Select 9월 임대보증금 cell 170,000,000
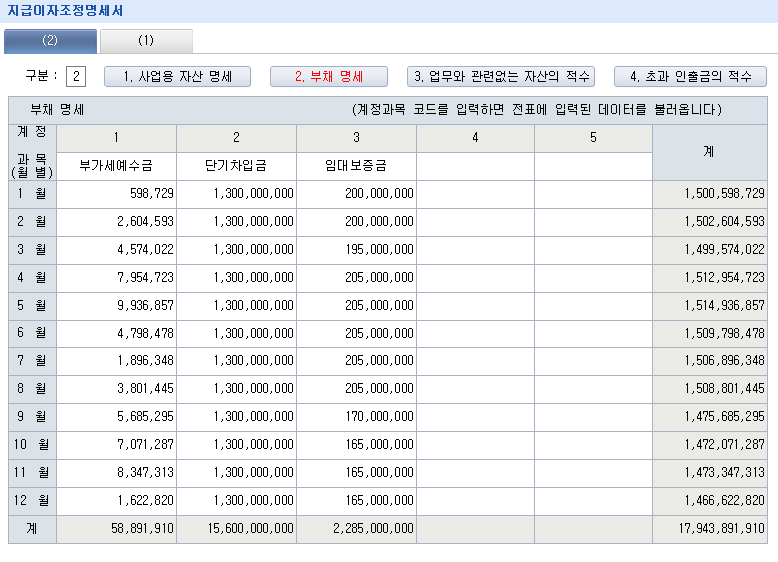This screenshot has height=562, width=778. pos(356,417)
